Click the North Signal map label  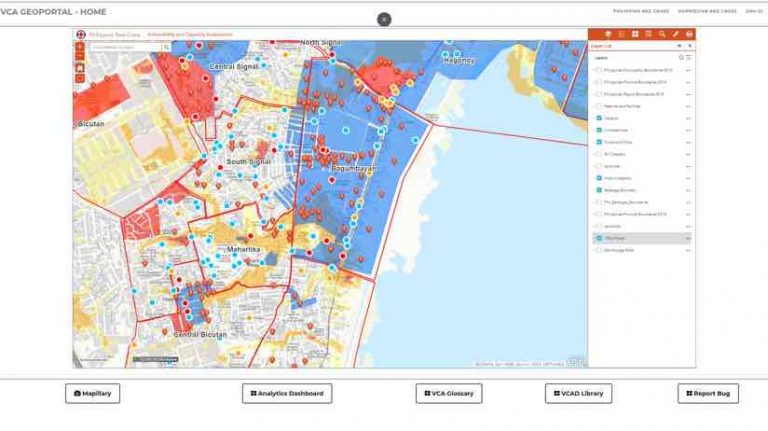point(321,43)
